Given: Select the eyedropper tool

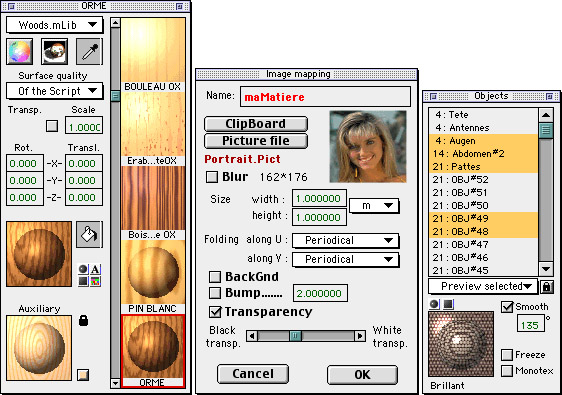Looking at the screenshot, I should (x=89, y=52).
